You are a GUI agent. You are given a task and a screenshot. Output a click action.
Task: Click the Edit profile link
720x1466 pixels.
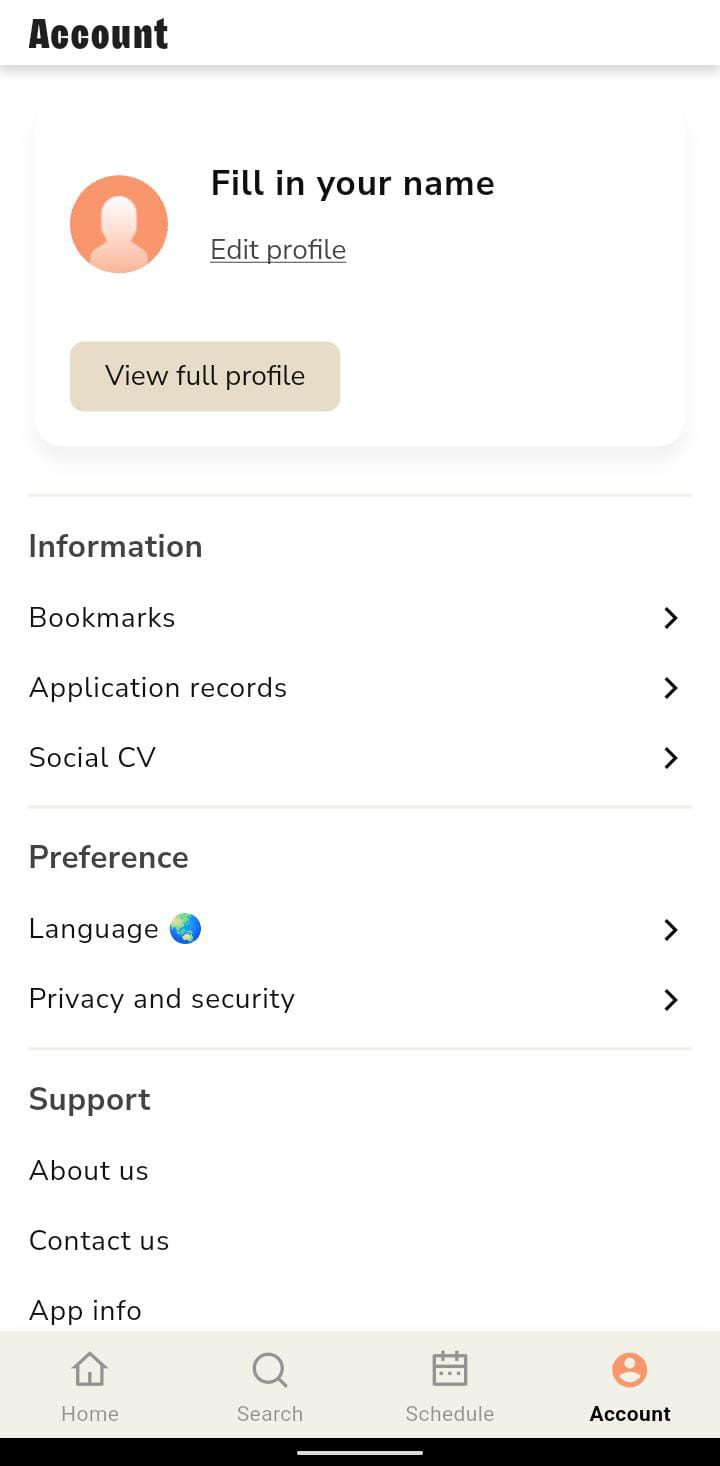point(278,250)
